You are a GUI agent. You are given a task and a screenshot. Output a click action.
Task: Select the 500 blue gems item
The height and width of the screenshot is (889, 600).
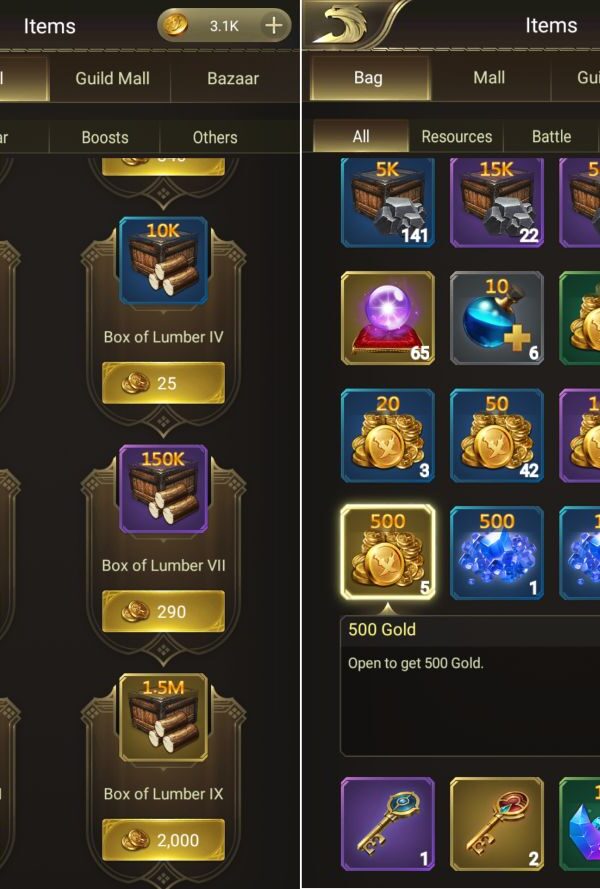[497, 553]
